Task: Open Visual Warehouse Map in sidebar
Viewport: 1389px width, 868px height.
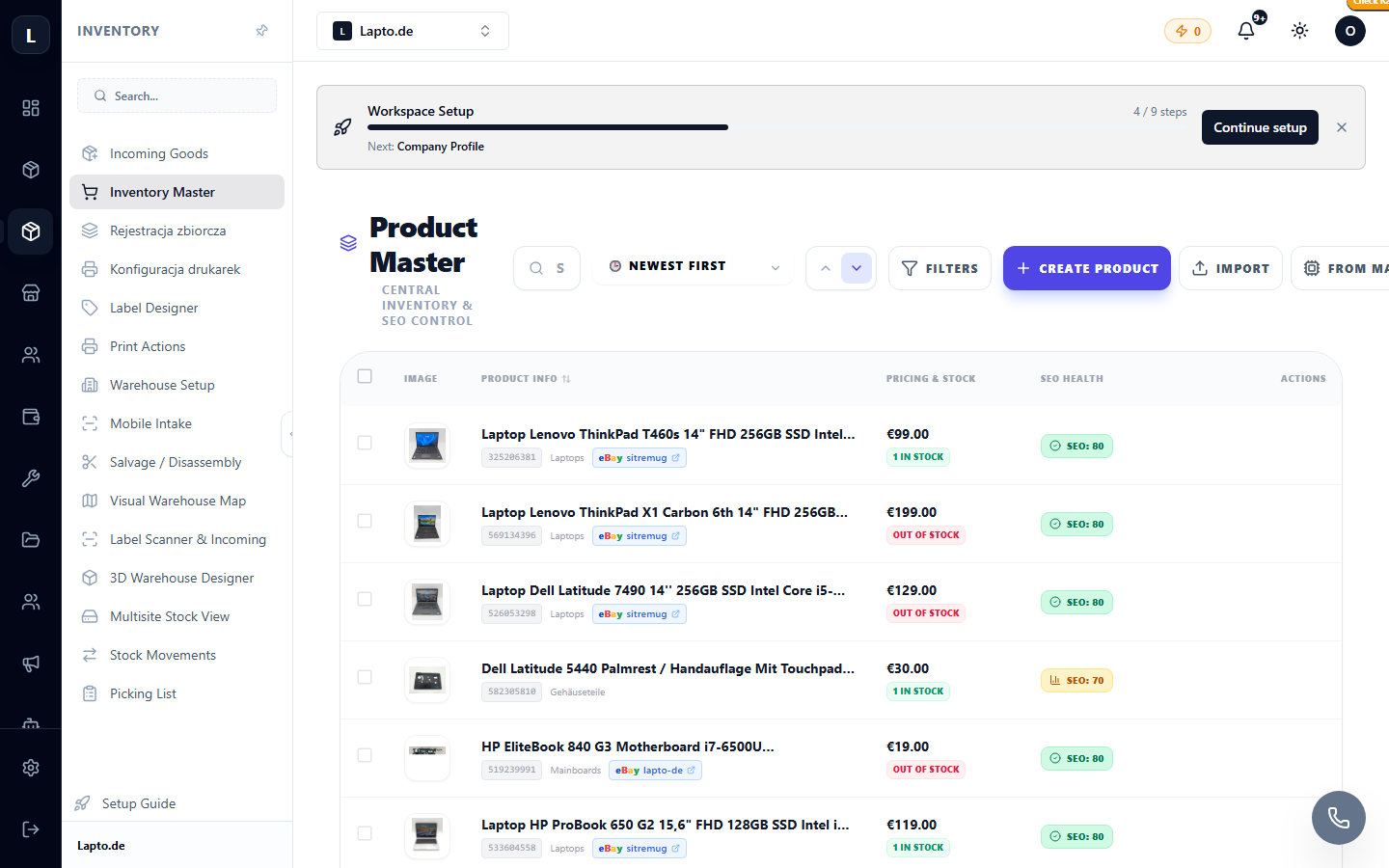Action: pos(177,501)
